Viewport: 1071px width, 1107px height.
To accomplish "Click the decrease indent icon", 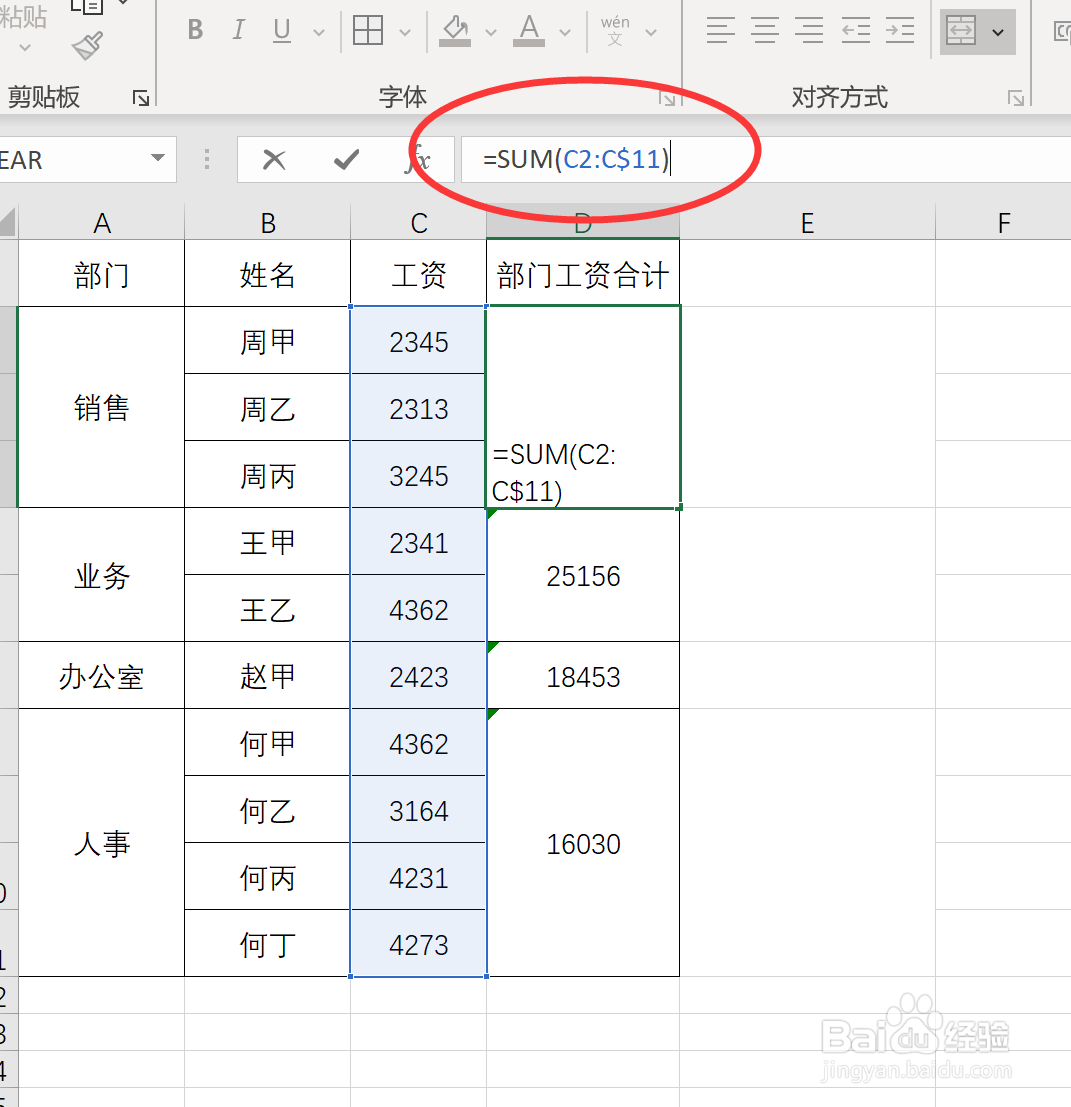I will click(x=855, y=31).
